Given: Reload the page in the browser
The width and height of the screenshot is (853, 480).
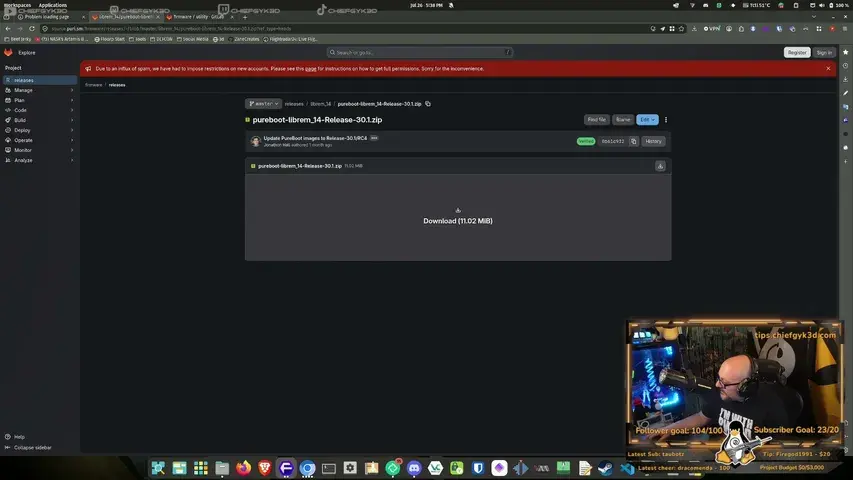Looking at the screenshot, I should [32, 28].
